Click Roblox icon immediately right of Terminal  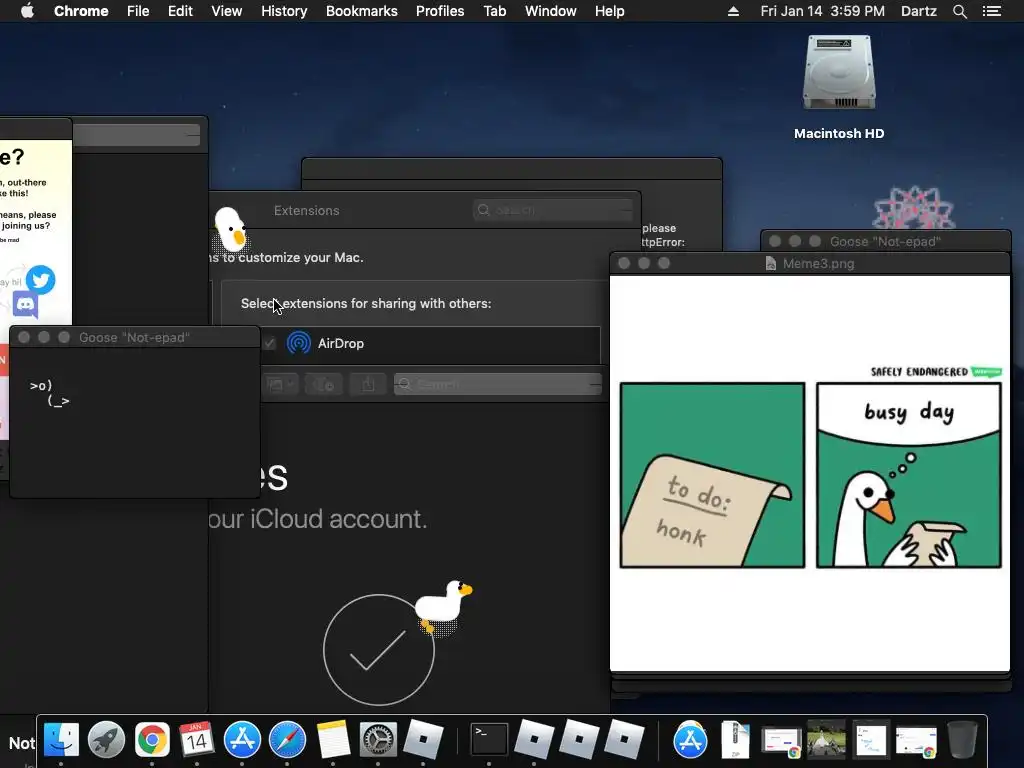tap(534, 740)
